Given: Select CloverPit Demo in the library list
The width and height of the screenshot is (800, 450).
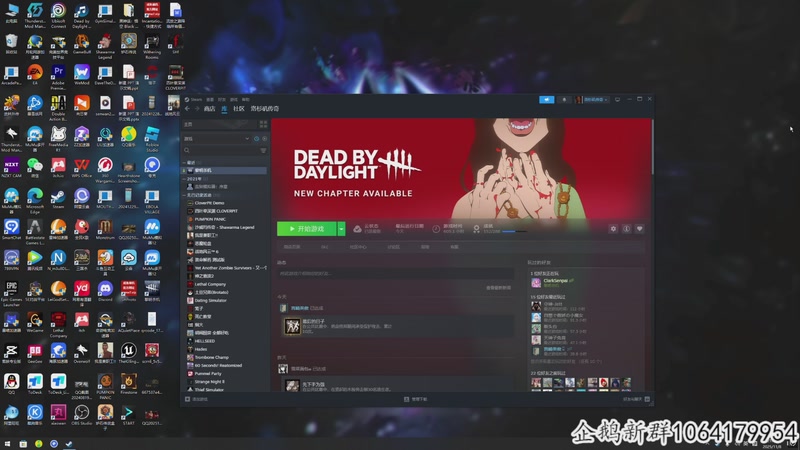Looking at the screenshot, I should 224,203.
